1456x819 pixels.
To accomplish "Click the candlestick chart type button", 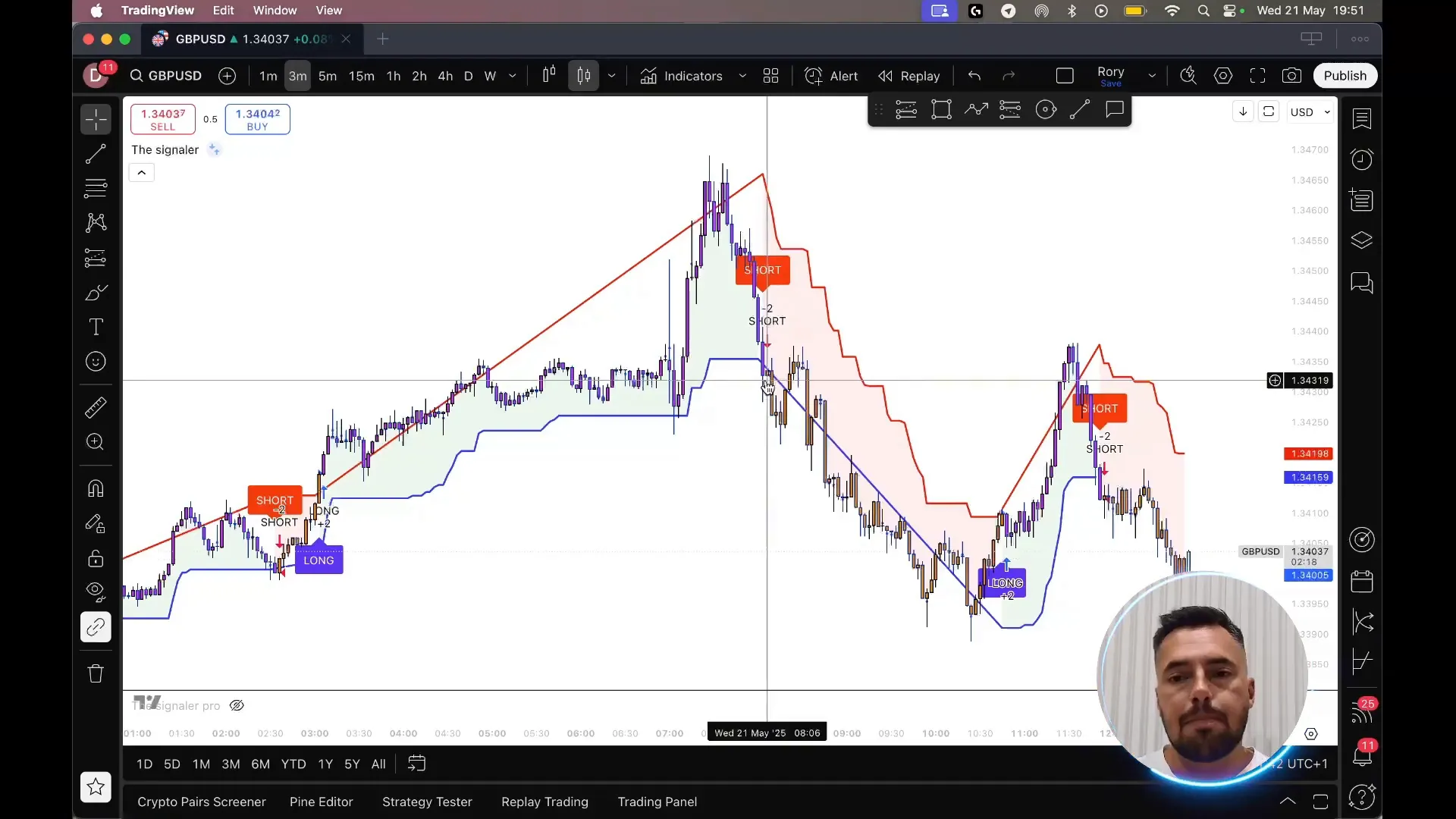I will [x=583, y=76].
